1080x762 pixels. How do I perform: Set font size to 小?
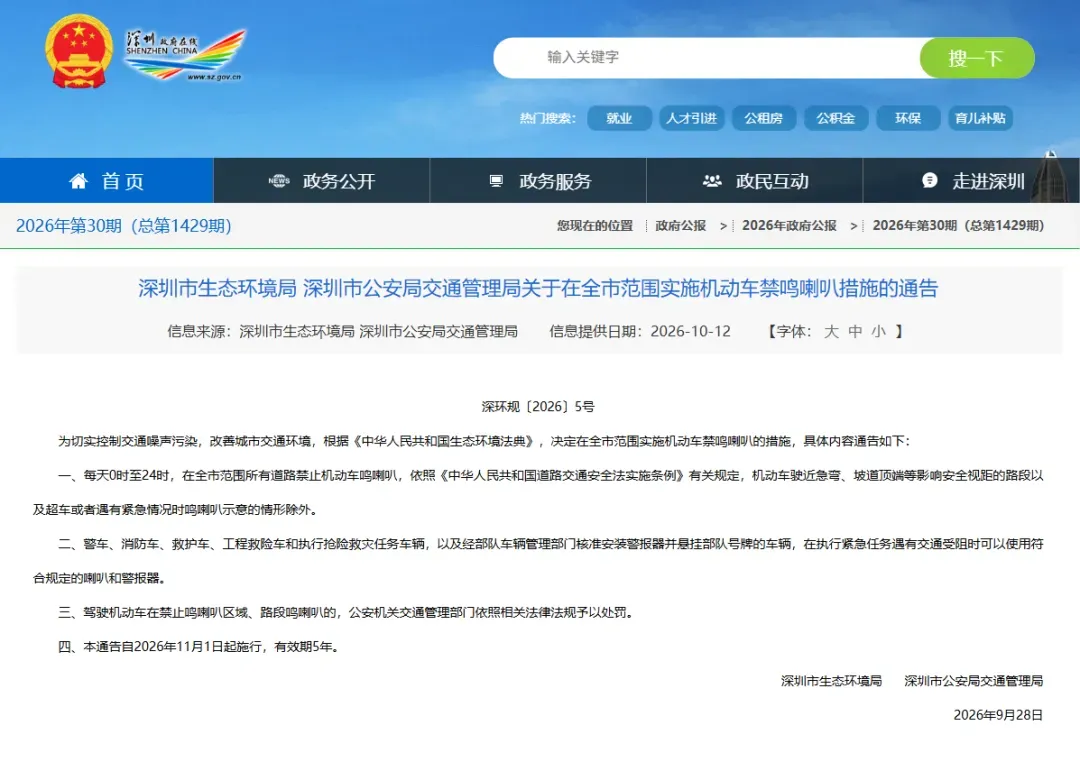(x=878, y=331)
